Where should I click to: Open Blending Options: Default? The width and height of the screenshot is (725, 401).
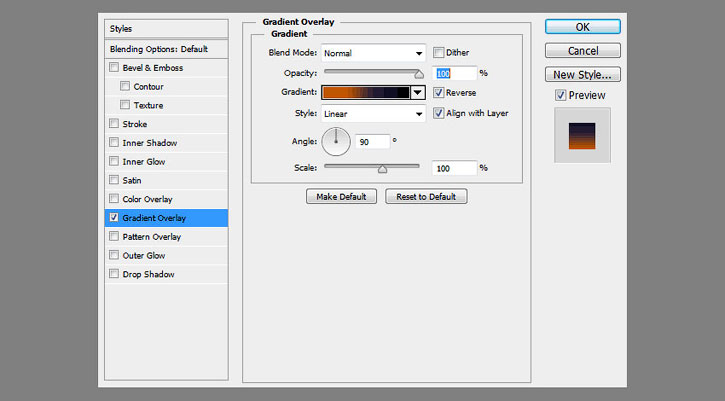tap(166, 49)
